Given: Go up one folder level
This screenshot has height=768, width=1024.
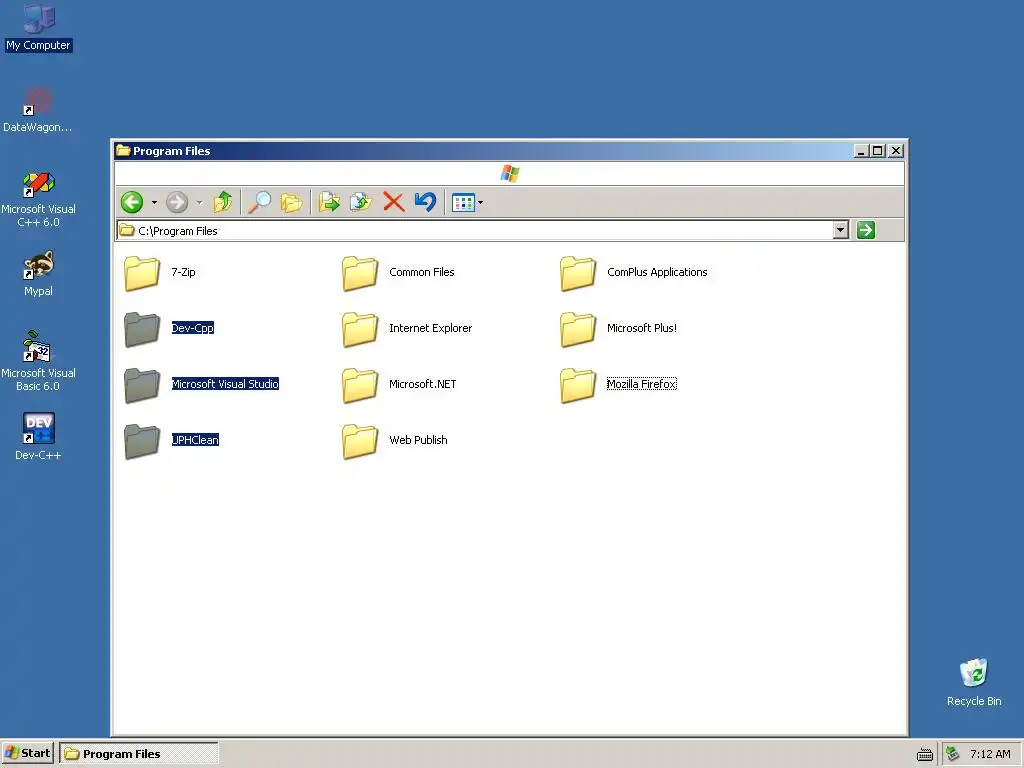Looking at the screenshot, I should (223, 202).
